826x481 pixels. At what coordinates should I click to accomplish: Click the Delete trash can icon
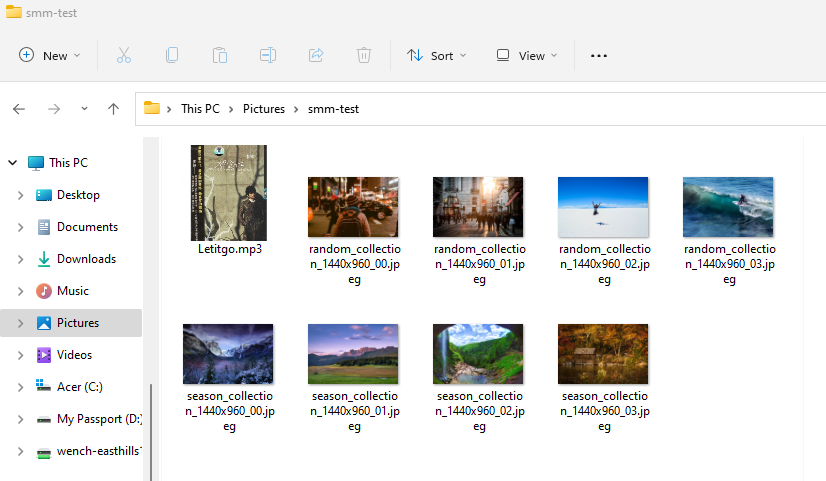[x=363, y=55]
